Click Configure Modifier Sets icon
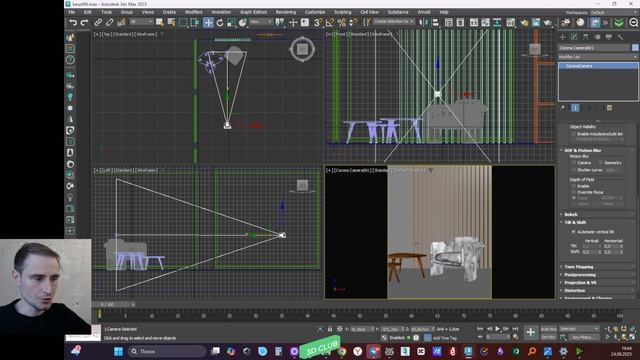 coord(609,108)
